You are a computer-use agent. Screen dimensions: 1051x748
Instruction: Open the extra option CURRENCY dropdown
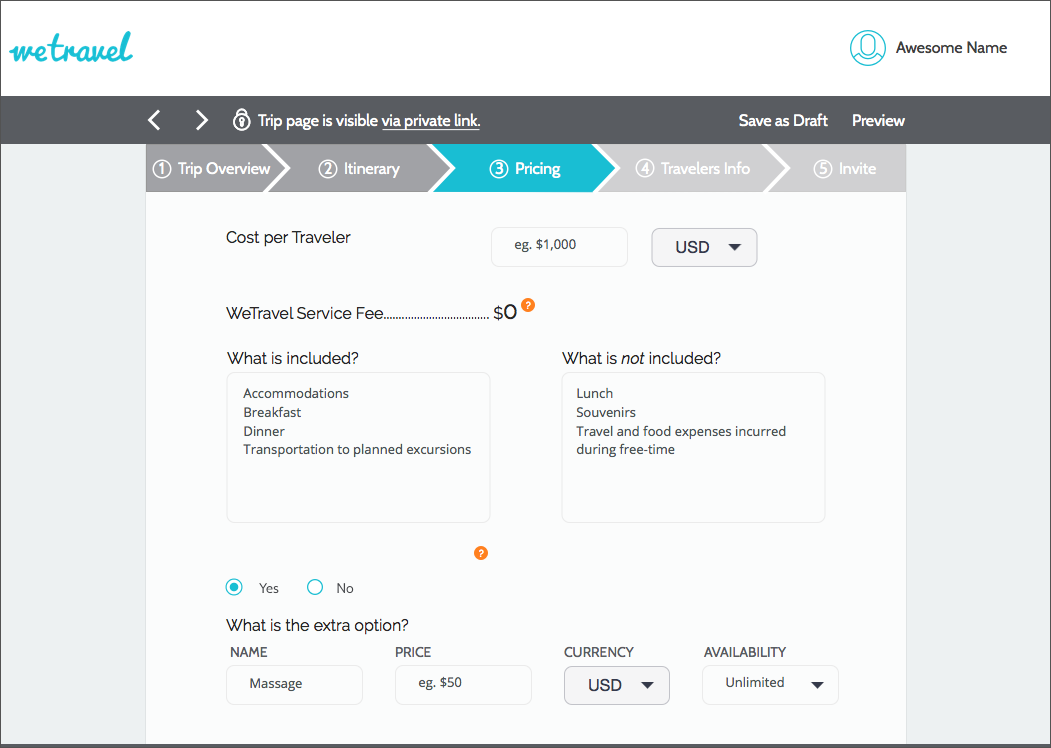[x=616, y=685]
